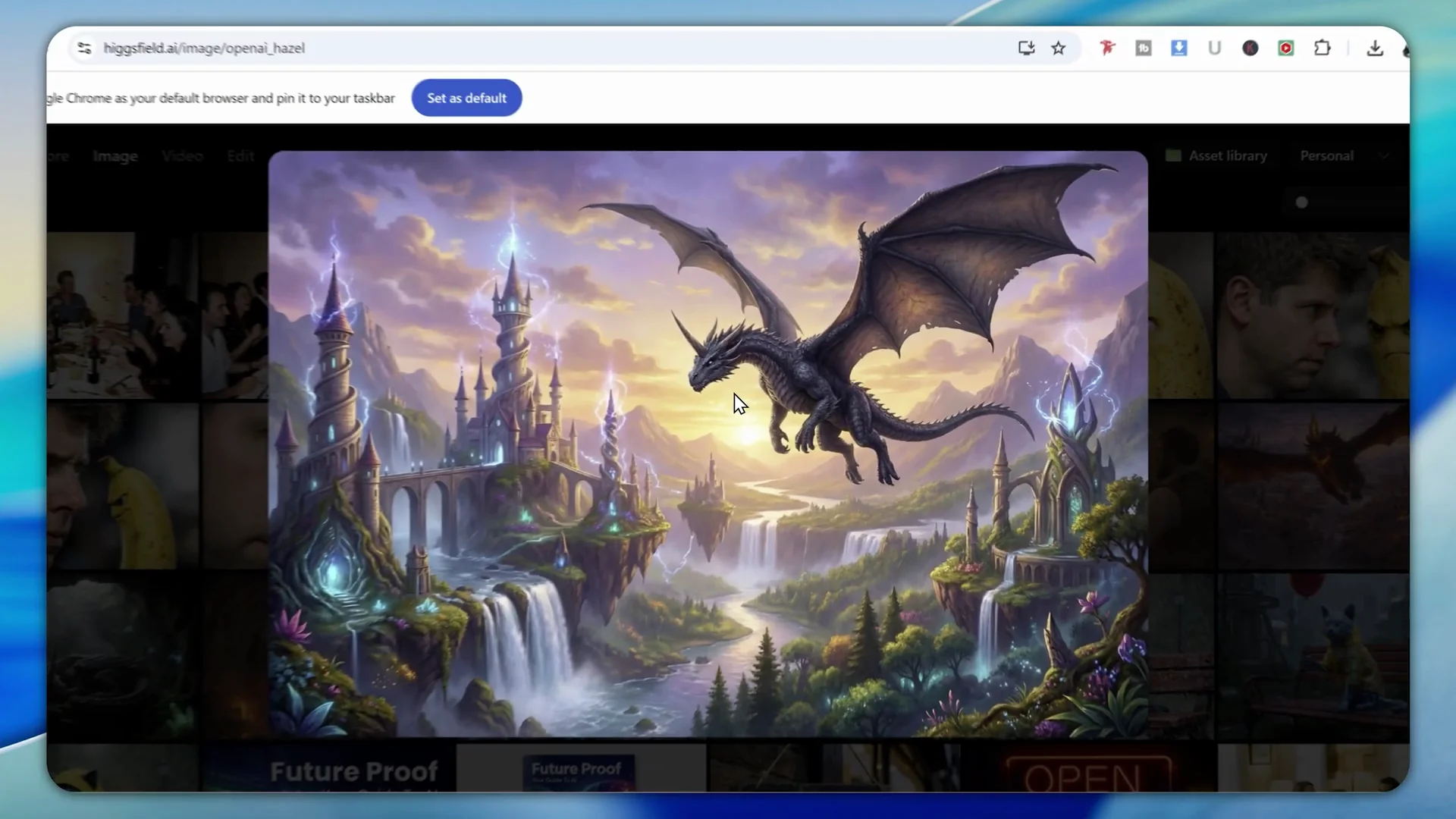1456x819 pixels.
Task: Focus the higgsfield.ai address bar URL
Action: tap(204, 49)
